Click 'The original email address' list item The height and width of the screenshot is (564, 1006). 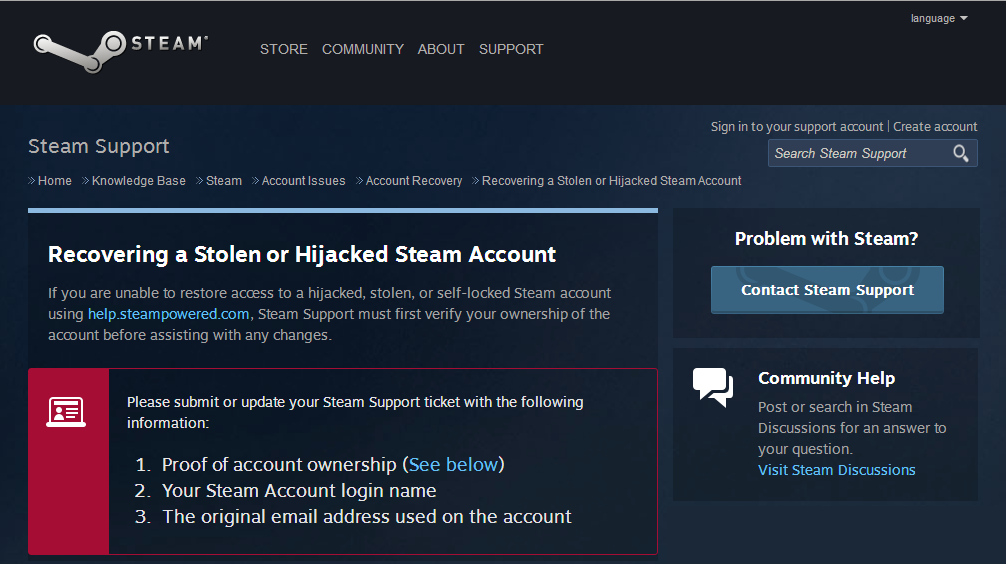tap(366, 517)
